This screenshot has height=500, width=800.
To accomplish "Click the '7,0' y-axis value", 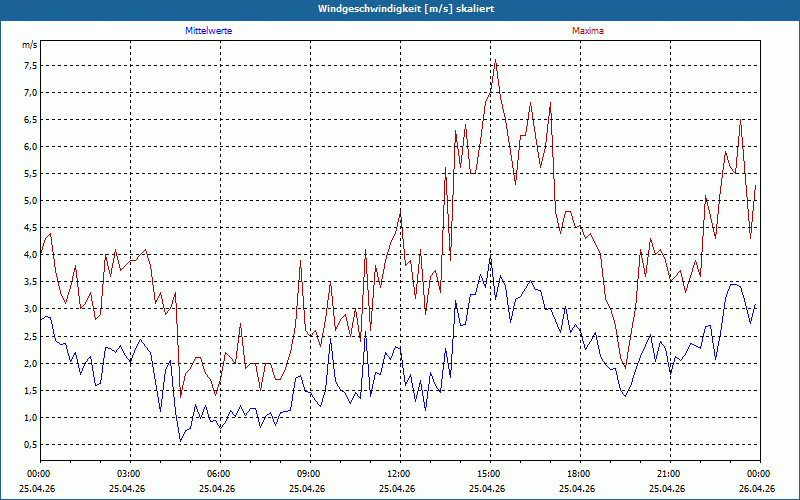I will pos(30,92).
